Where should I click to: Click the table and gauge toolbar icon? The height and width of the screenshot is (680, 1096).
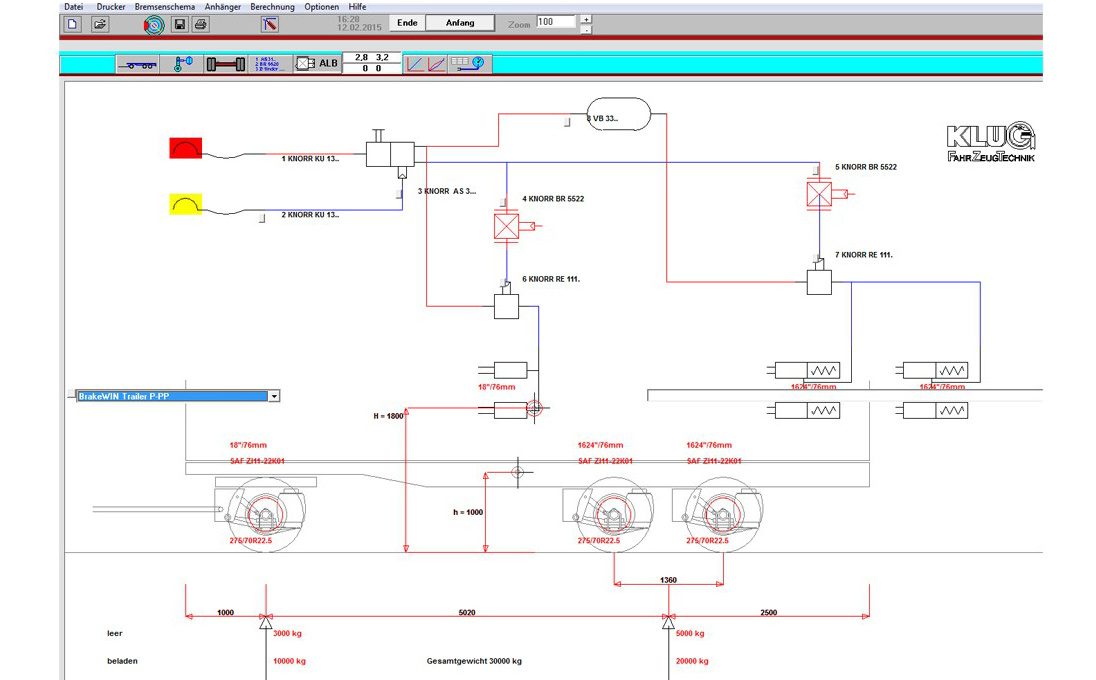coord(468,64)
